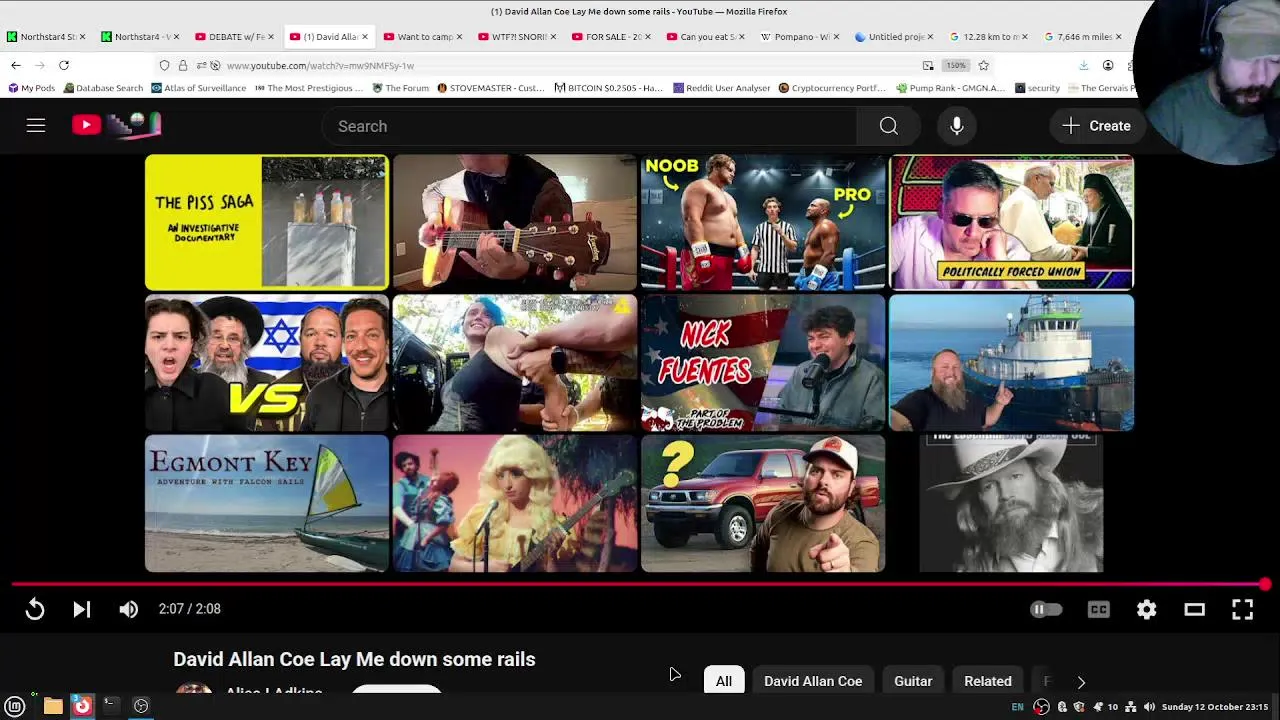Open red pickup truck video thumbnail
Image resolution: width=1280 pixels, height=720 pixels.
pyautogui.click(x=763, y=503)
